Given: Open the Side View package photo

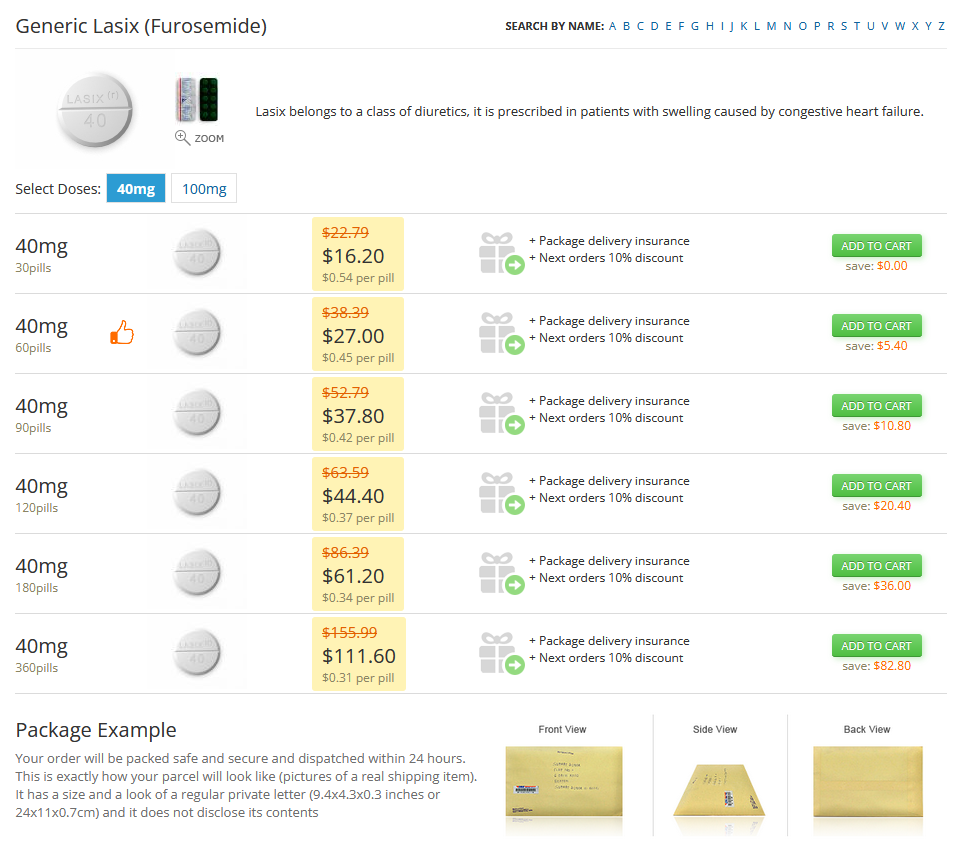Looking at the screenshot, I should pos(719,789).
